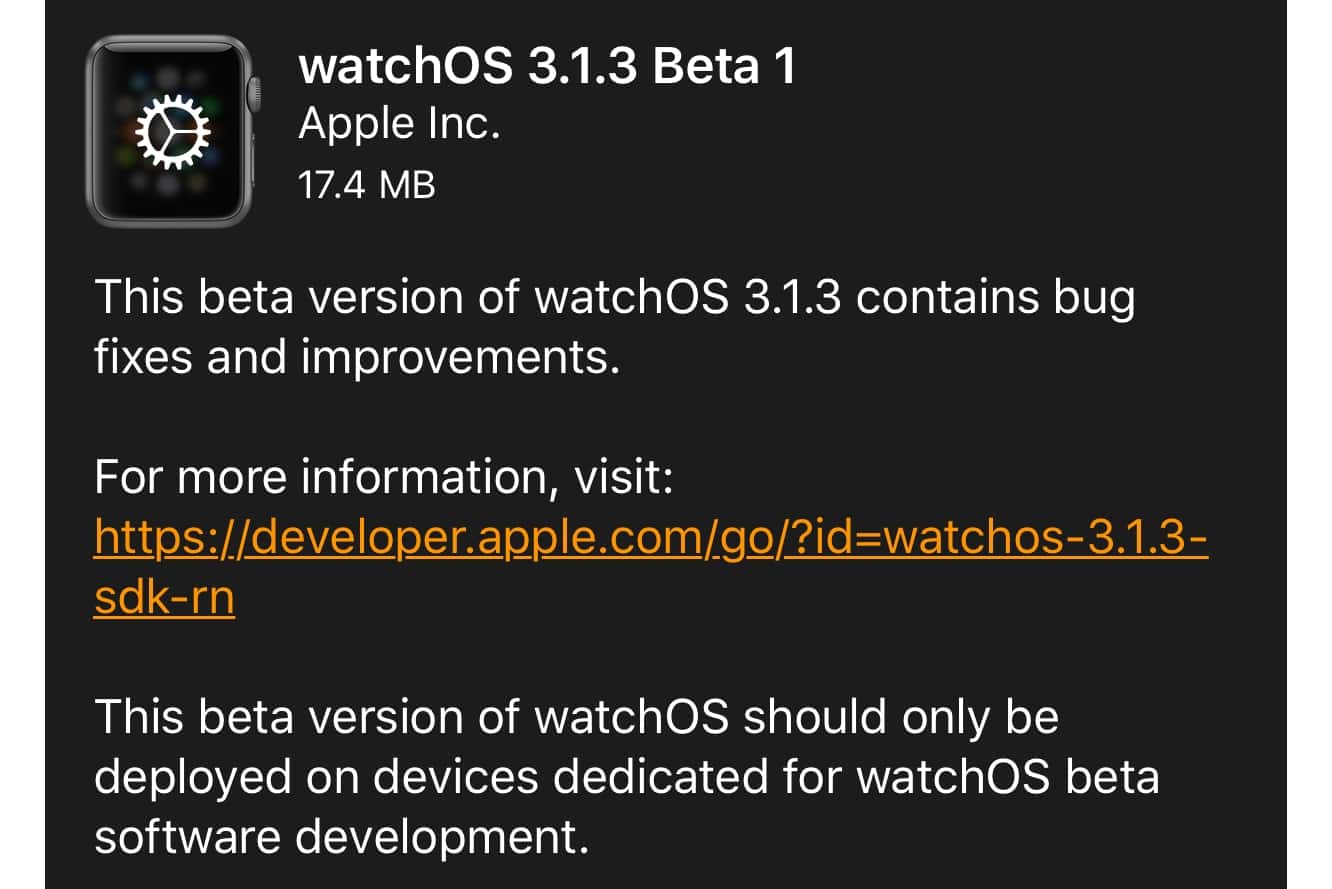The height and width of the screenshot is (889, 1332).
Task: Click the Apple Watch update icon
Action: [170, 130]
